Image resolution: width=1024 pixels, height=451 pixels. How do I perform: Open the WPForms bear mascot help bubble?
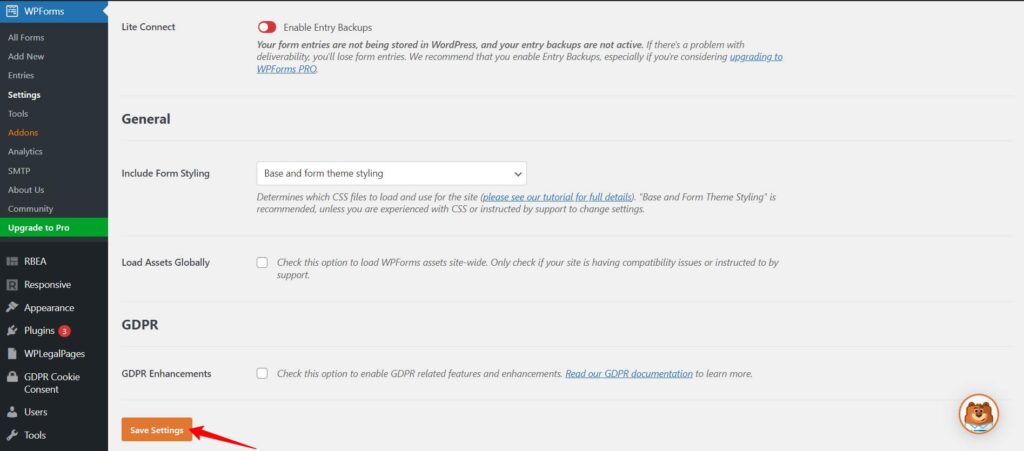[978, 414]
